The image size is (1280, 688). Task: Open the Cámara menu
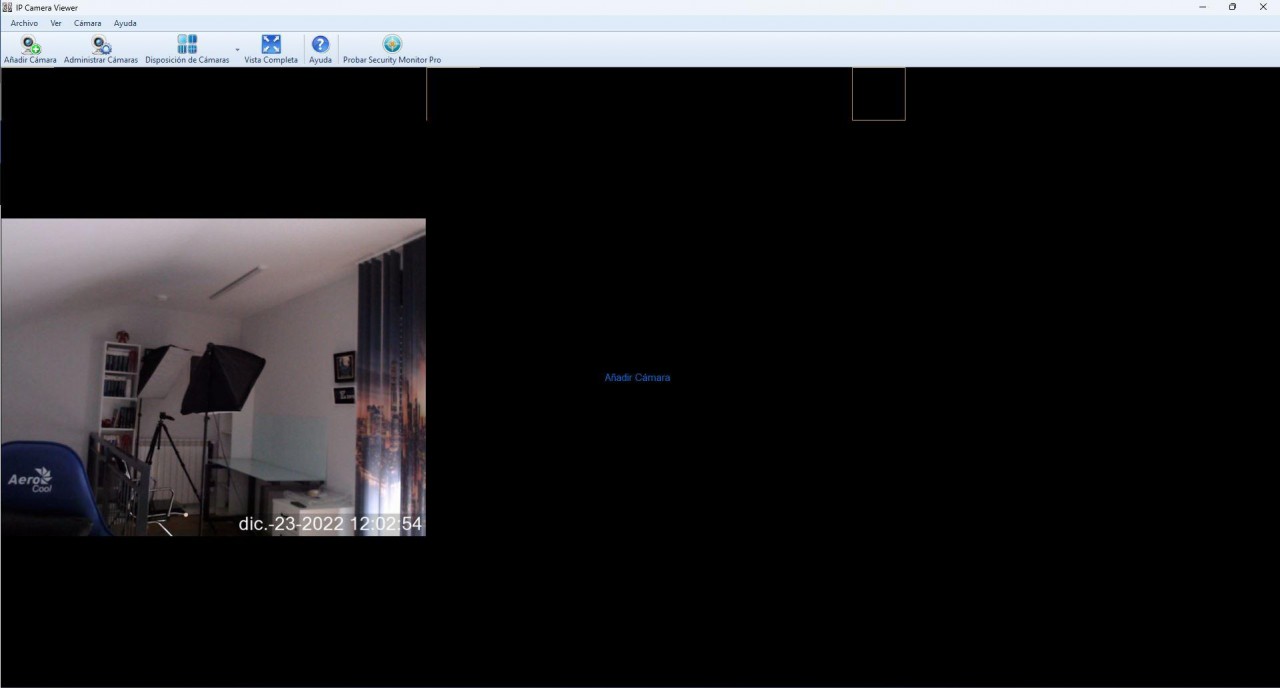[x=87, y=23]
